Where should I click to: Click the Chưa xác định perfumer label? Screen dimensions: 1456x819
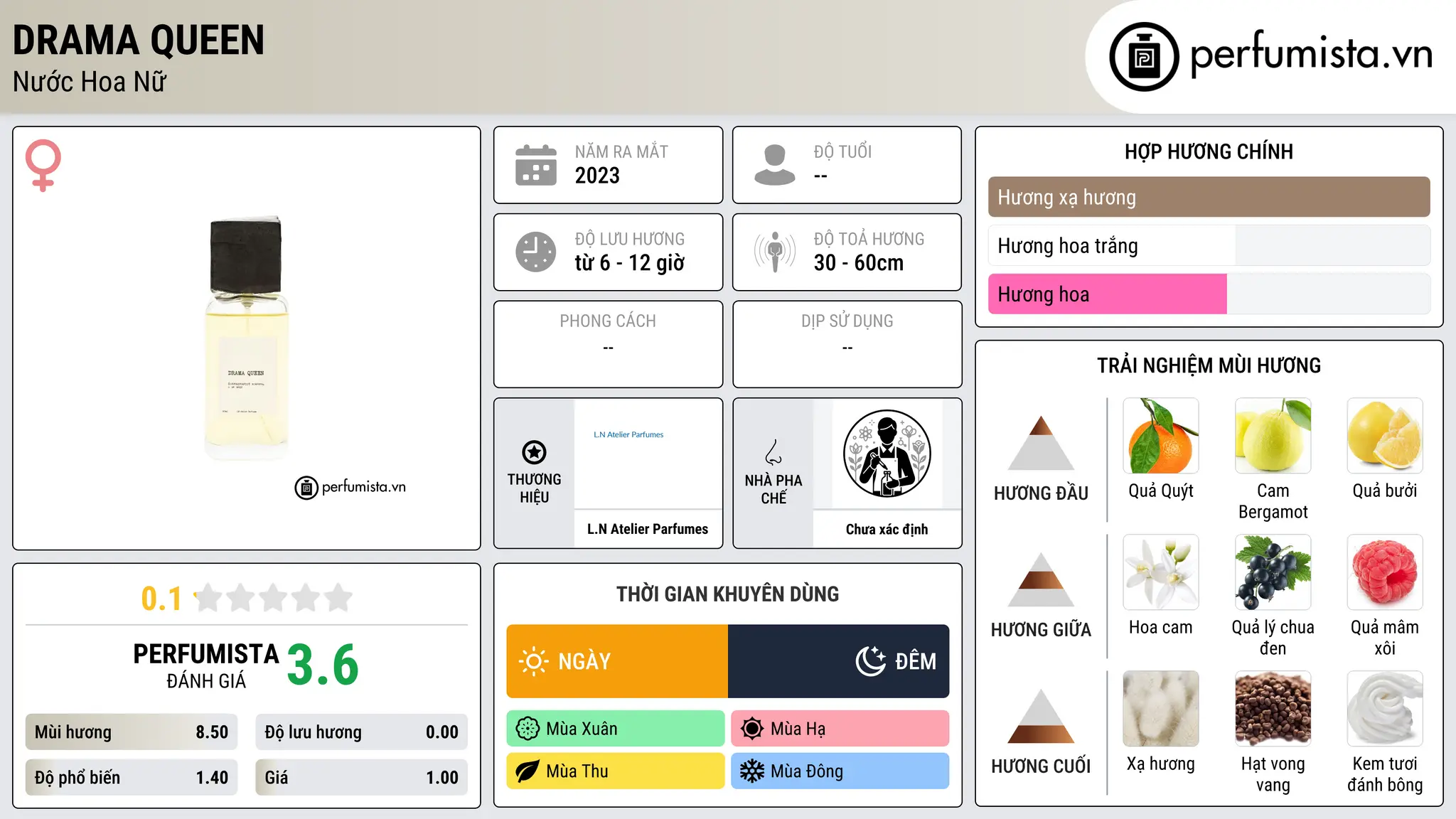(x=887, y=529)
